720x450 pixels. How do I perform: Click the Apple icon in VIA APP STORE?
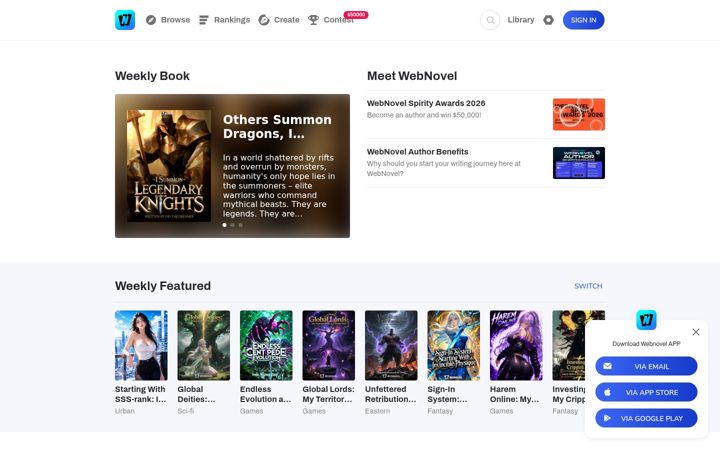(607, 392)
